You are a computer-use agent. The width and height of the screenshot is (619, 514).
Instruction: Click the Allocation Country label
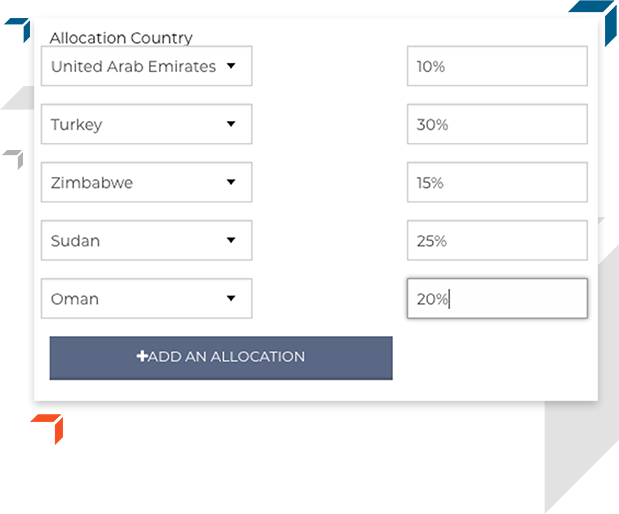(x=121, y=38)
